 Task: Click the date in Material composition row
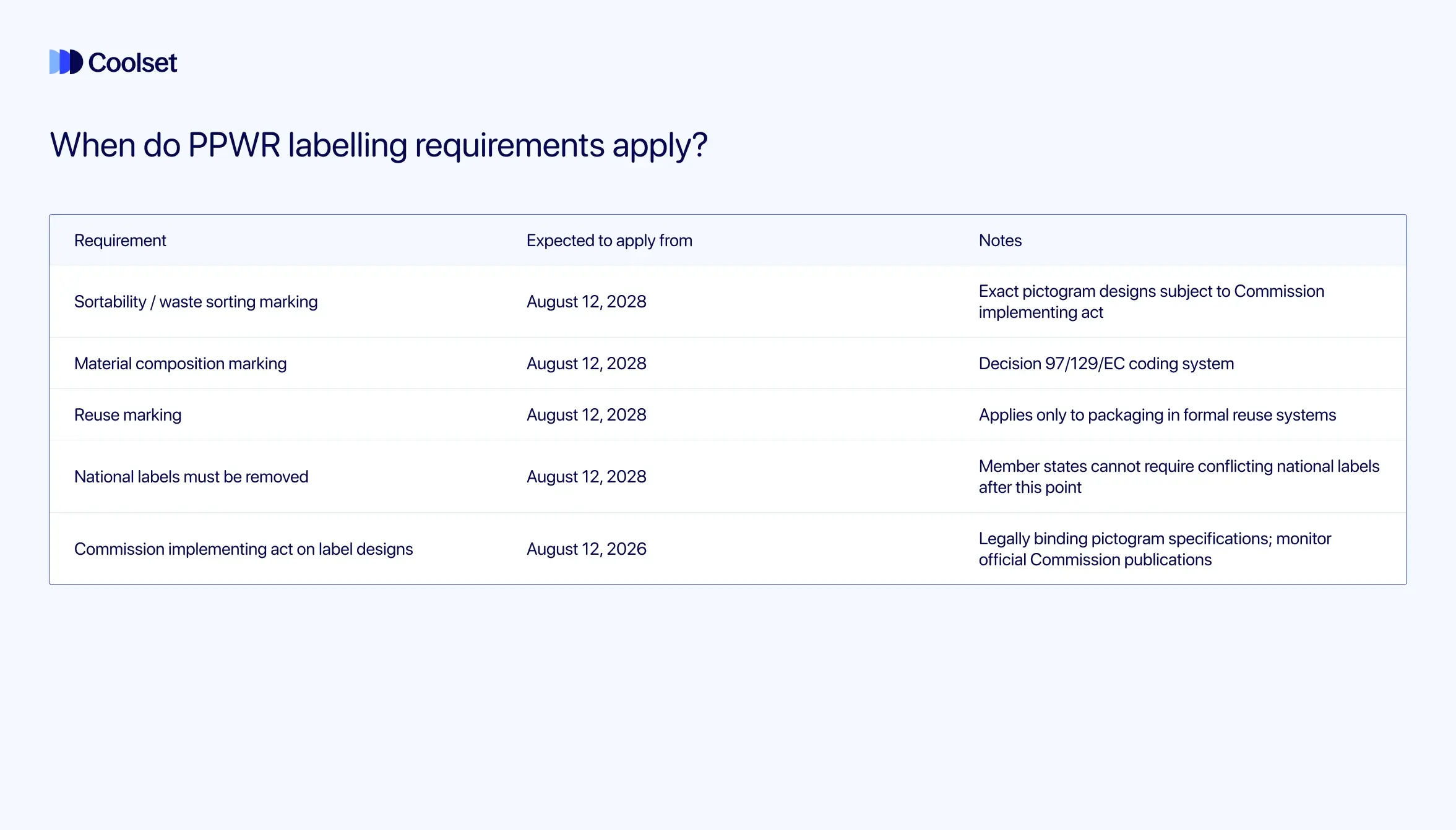586,364
